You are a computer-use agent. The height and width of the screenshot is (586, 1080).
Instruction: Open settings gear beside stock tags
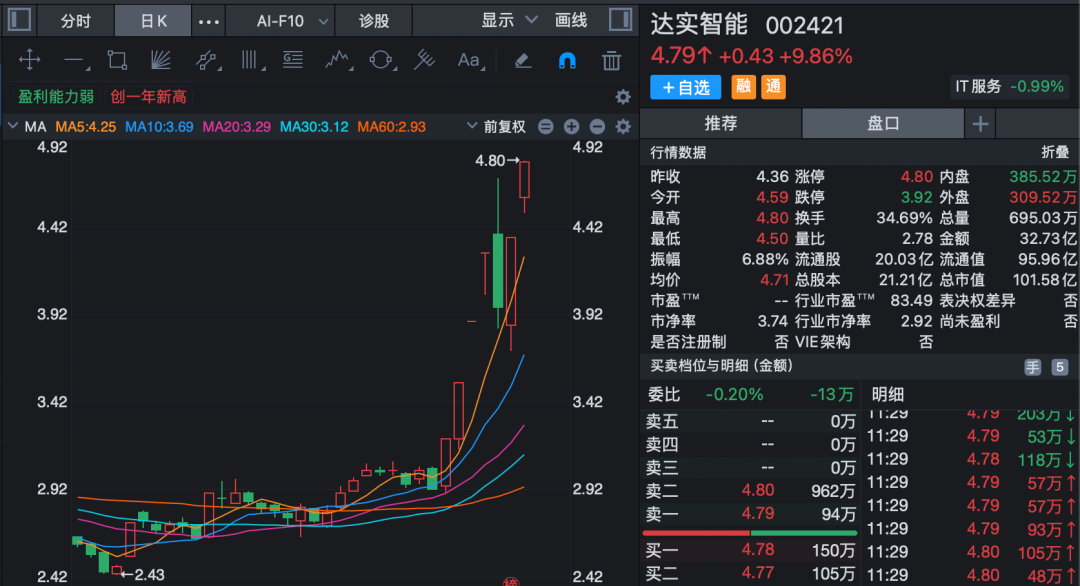point(623,97)
